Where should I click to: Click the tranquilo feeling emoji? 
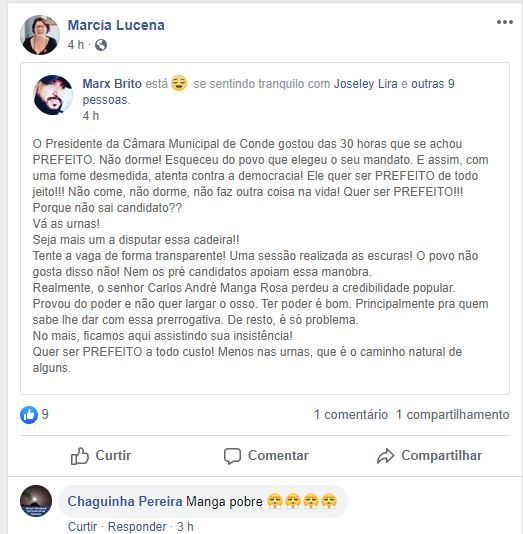tap(179, 83)
